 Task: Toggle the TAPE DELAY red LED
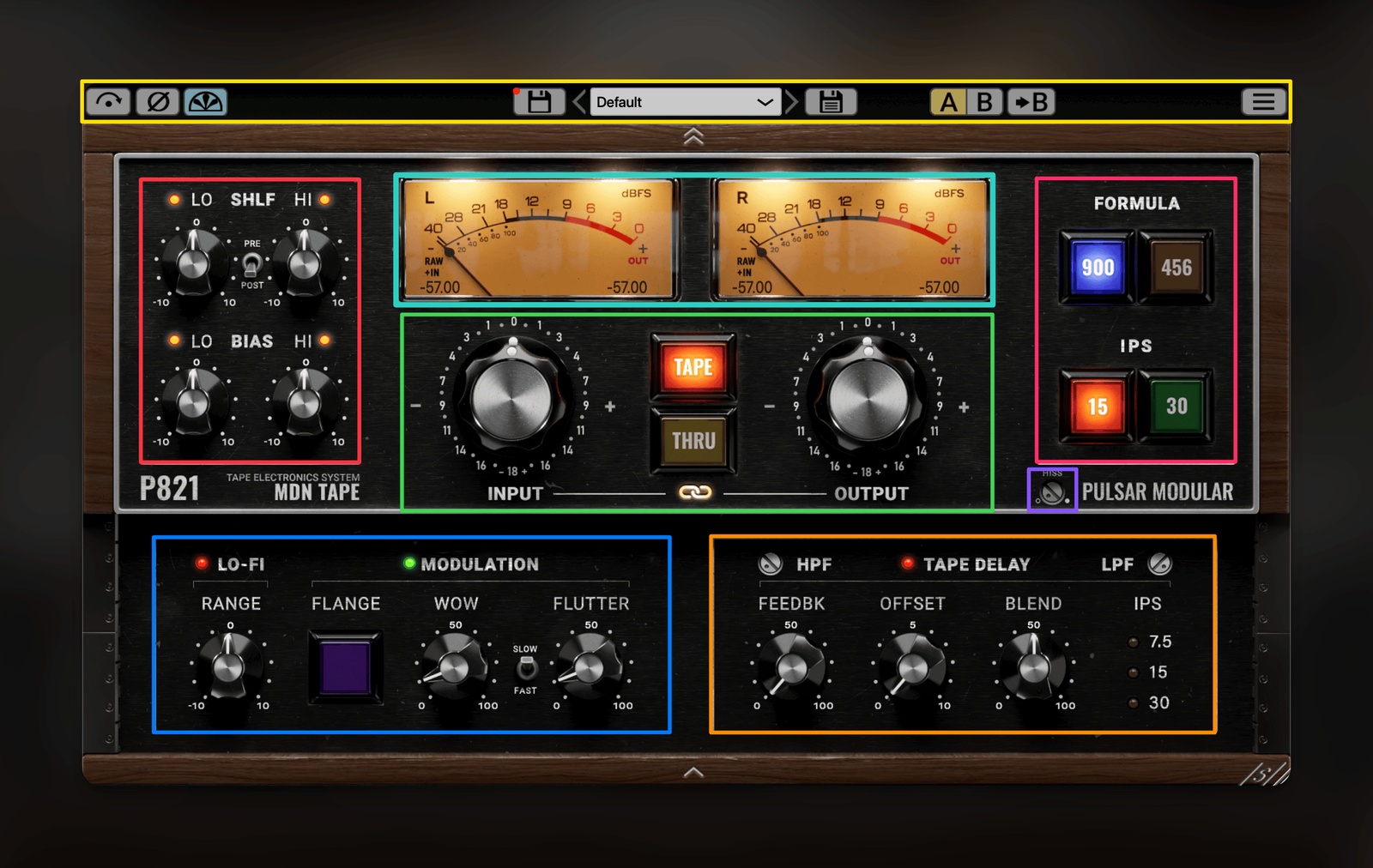click(907, 564)
